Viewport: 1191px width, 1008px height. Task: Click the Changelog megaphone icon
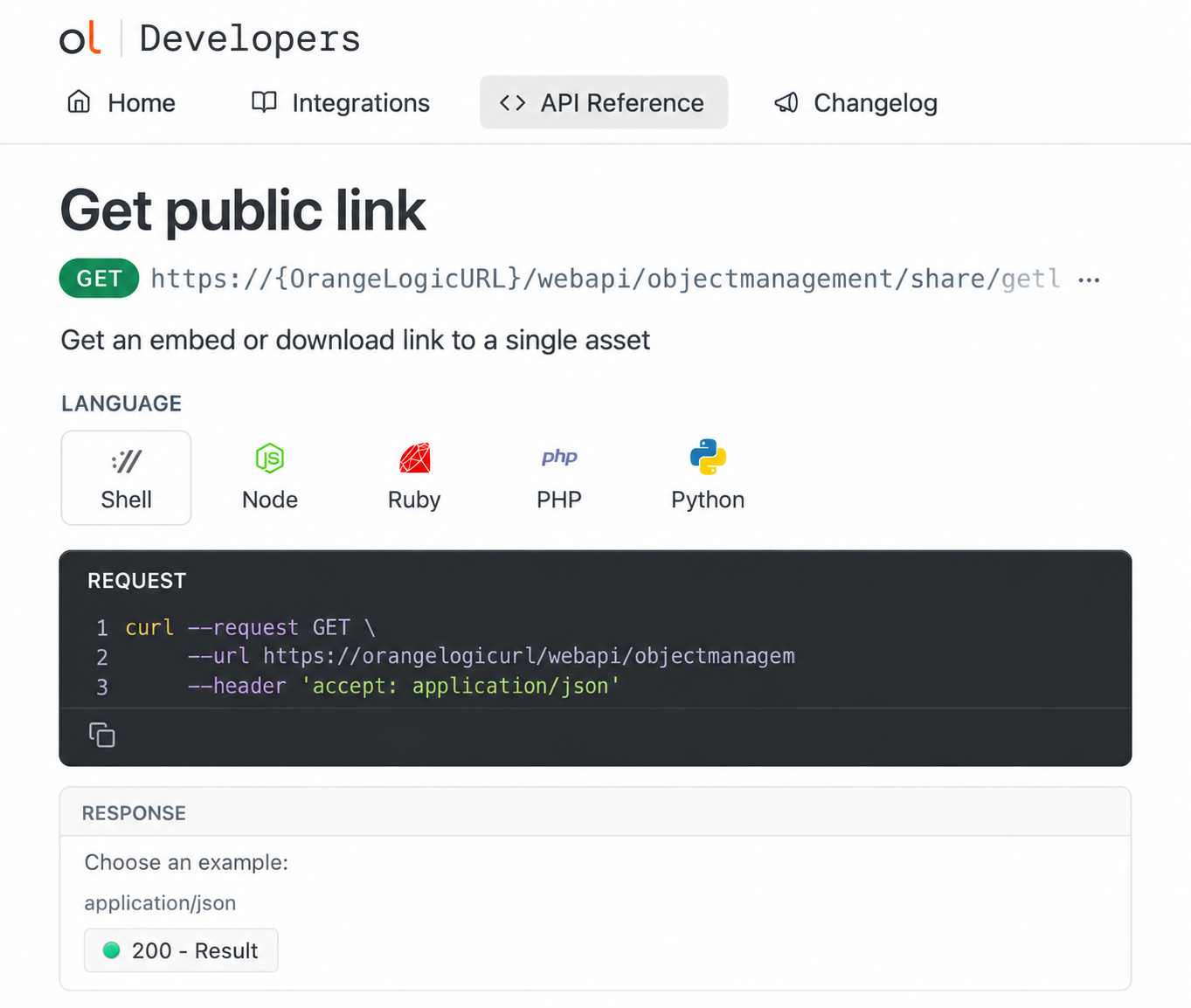click(786, 102)
